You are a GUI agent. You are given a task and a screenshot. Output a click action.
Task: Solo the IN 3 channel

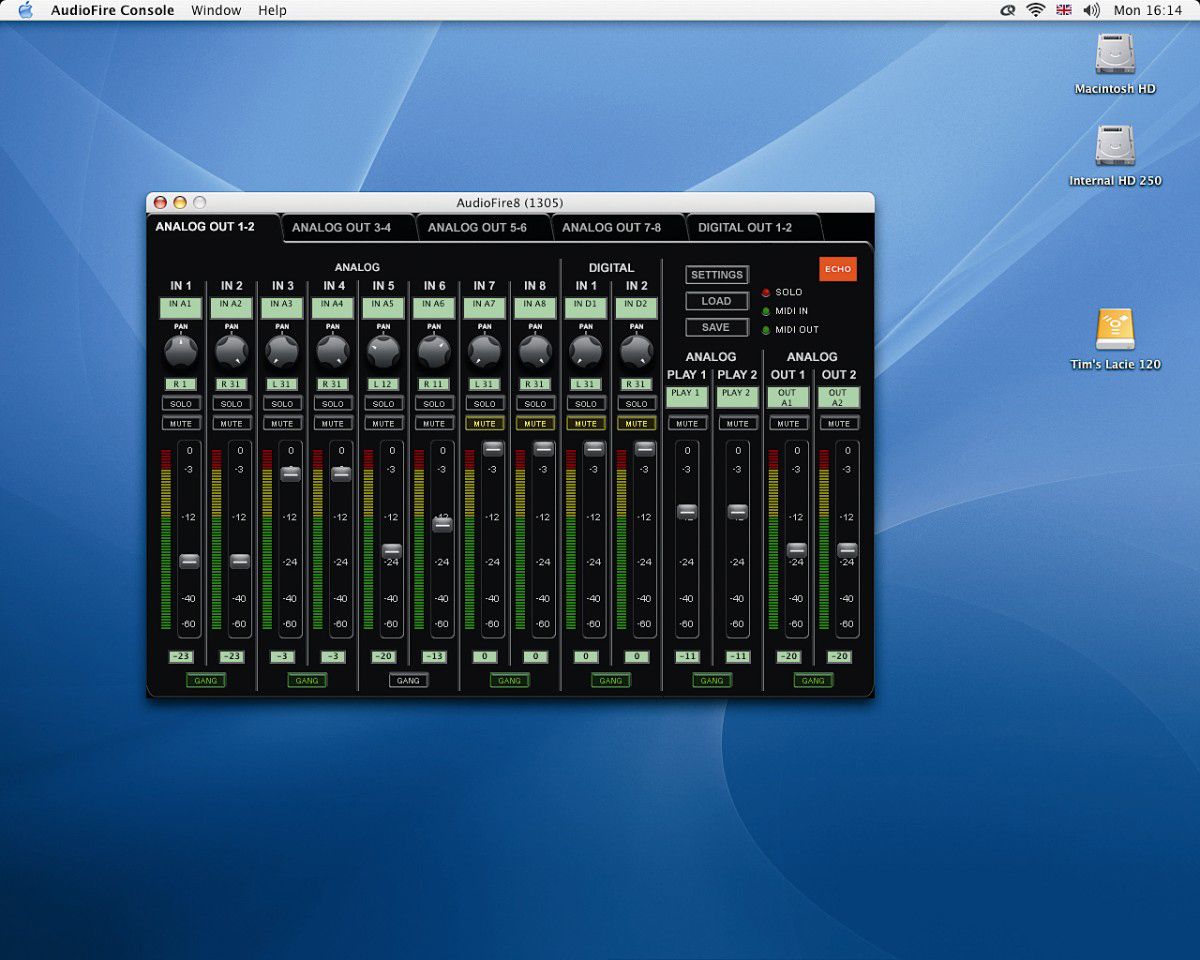coord(282,404)
